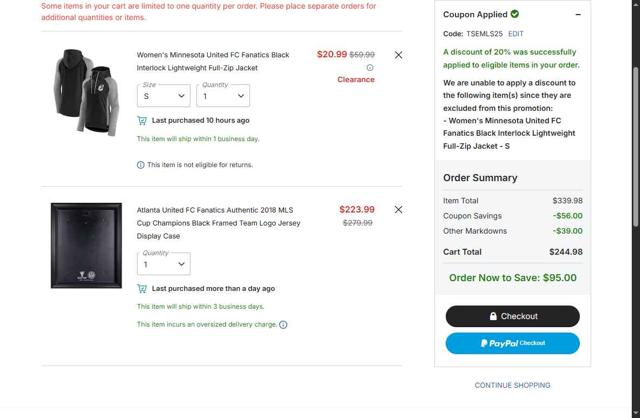
Task: Open the jacket Quantity dropdown
Action: [223, 96]
